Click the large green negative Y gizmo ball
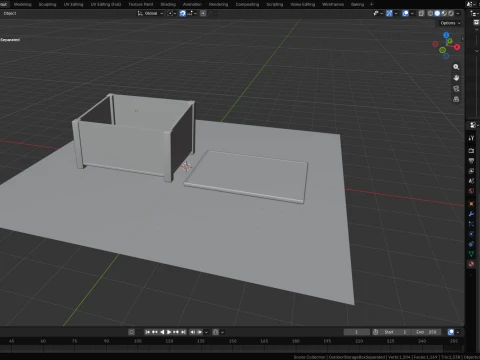The height and width of the screenshot is (360, 480). point(442,50)
